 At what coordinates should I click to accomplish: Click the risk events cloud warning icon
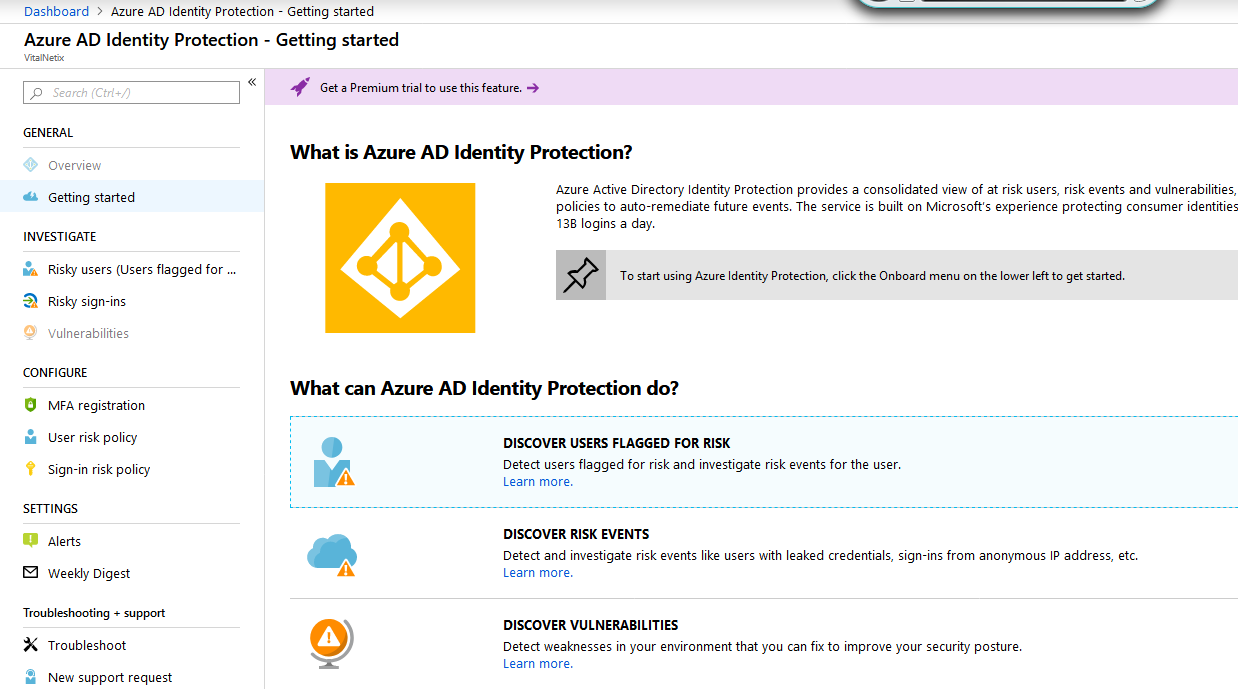click(x=332, y=555)
